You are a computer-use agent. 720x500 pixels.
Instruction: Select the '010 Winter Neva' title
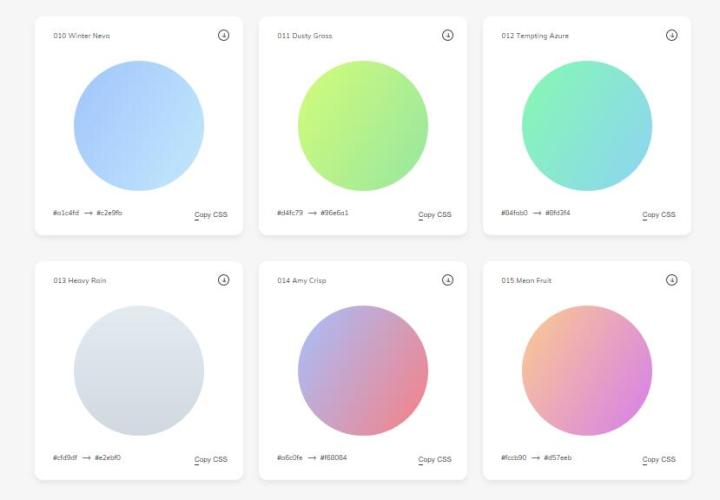[x=81, y=36]
